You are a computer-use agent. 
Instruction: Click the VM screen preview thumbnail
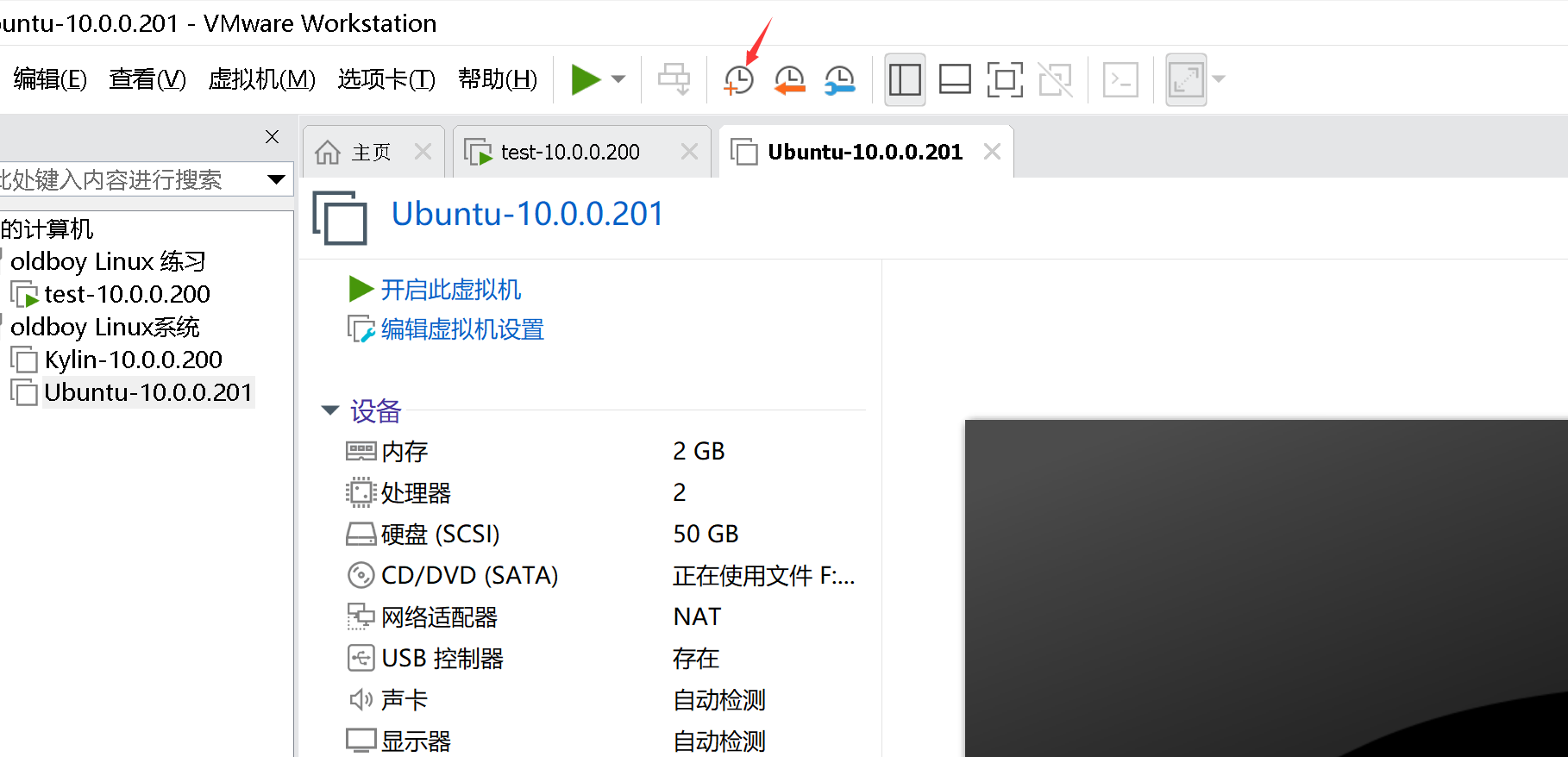pos(1266,588)
